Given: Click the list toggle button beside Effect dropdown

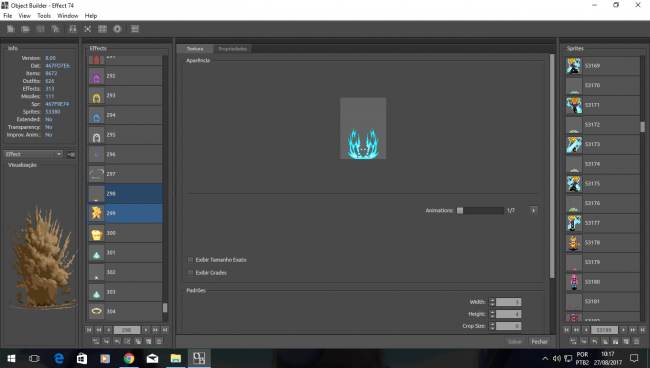Looking at the screenshot, I should (71, 154).
